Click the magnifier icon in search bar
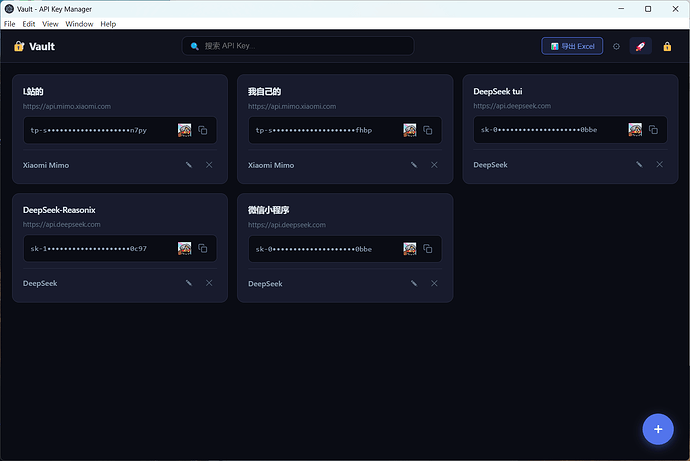 [x=195, y=46]
